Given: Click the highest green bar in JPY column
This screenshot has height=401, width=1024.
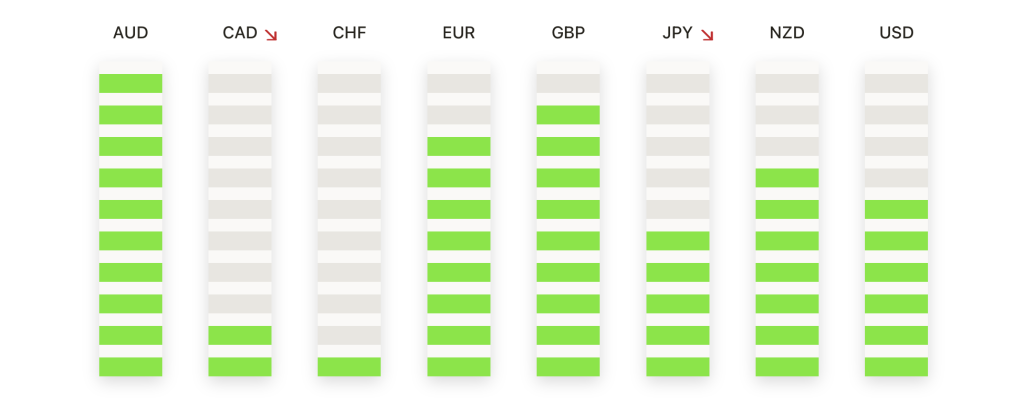Looking at the screenshot, I should click(x=677, y=241).
